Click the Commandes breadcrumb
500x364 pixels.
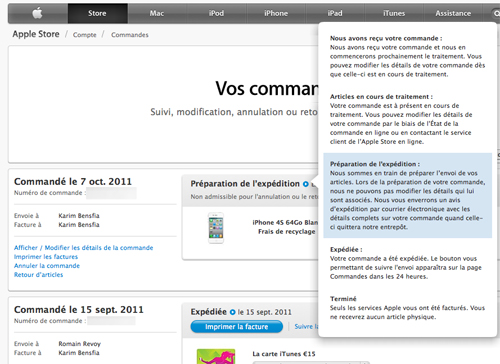[x=130, y=35]
